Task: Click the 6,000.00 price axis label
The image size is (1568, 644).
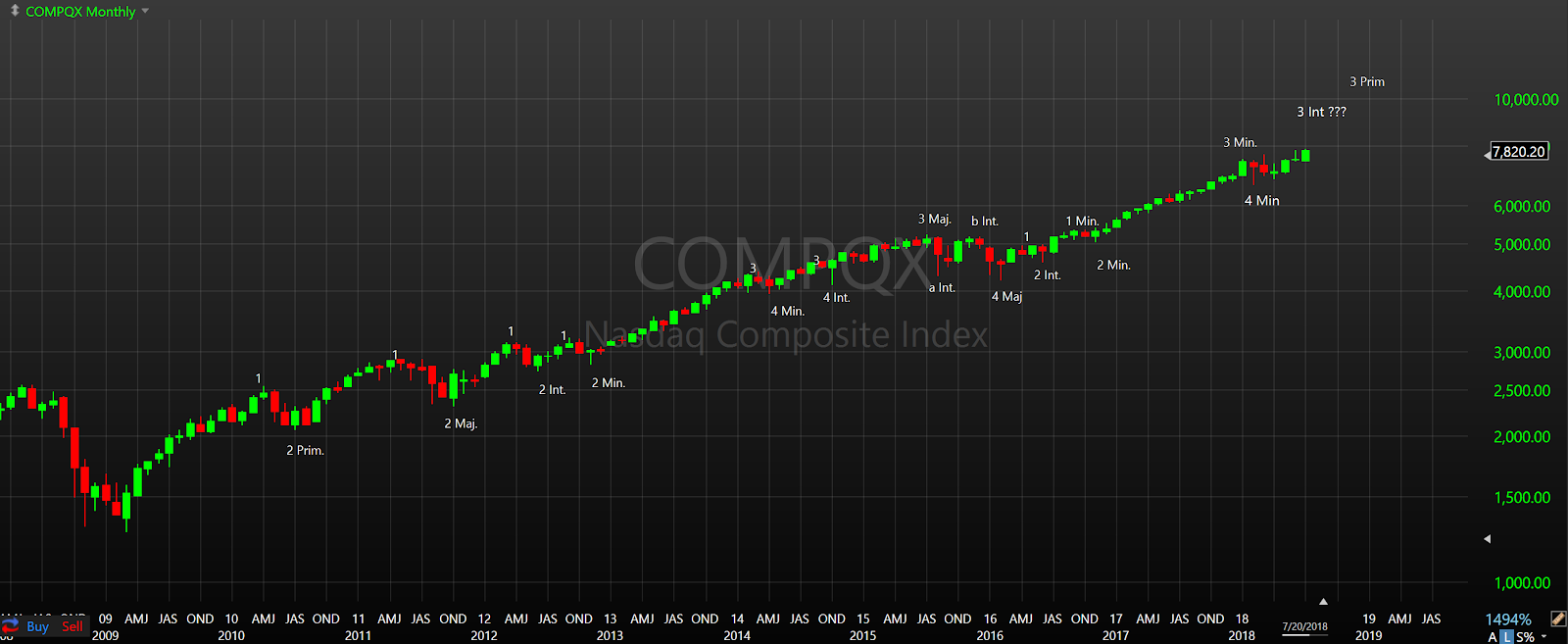Action: [1522, 207]
